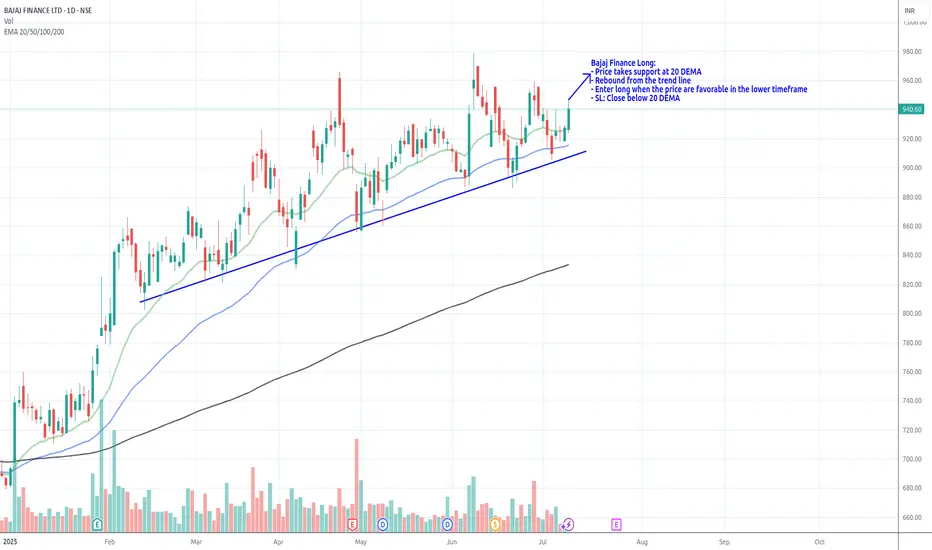Screen dimensions: 932x550
Task: Click 'SL: Close below 20 DEMA' text
Action: [x=637, y=98]
